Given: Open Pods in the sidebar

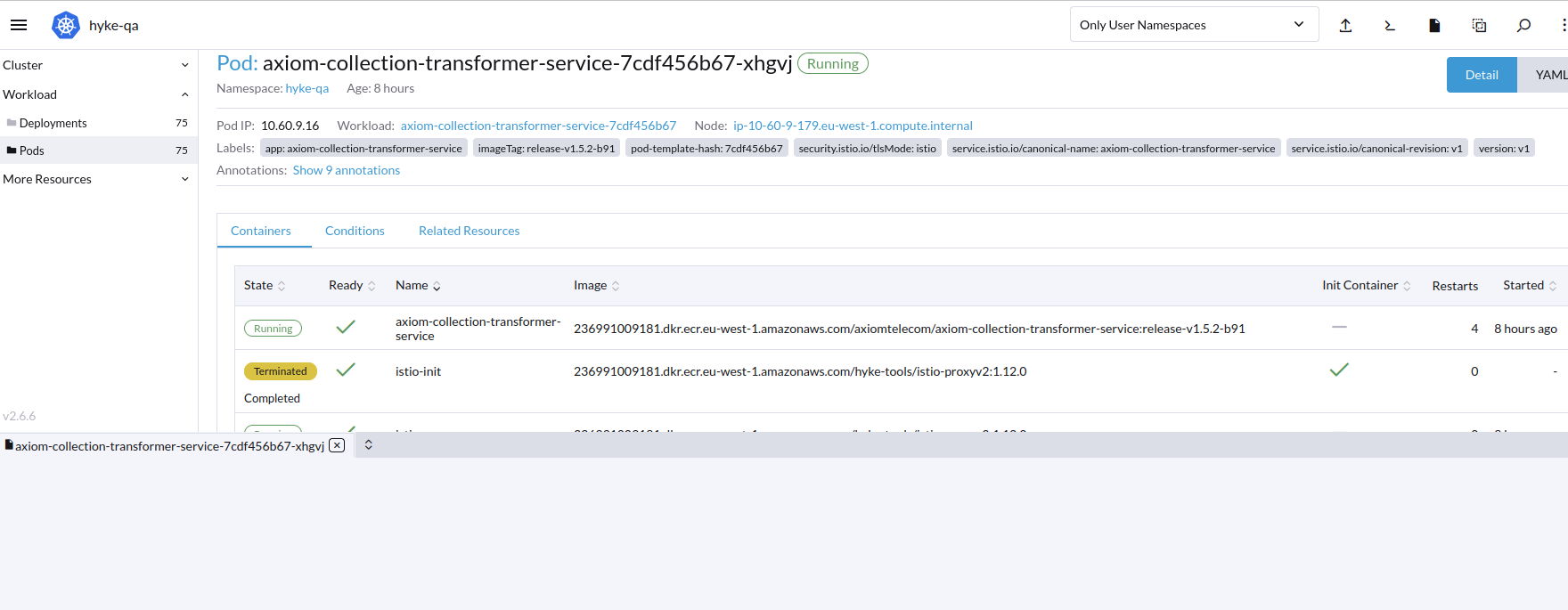Looking at the screenshot, I should [97, 150].
